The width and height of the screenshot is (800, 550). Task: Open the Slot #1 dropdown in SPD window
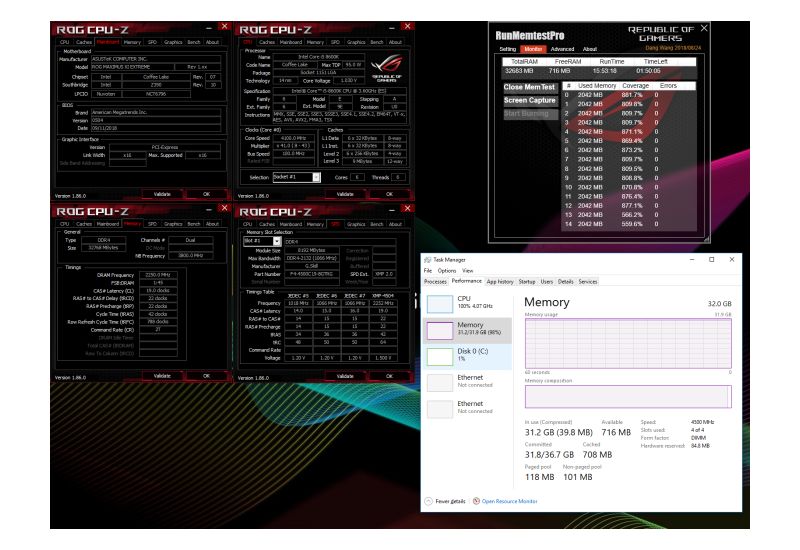(277, 241)
